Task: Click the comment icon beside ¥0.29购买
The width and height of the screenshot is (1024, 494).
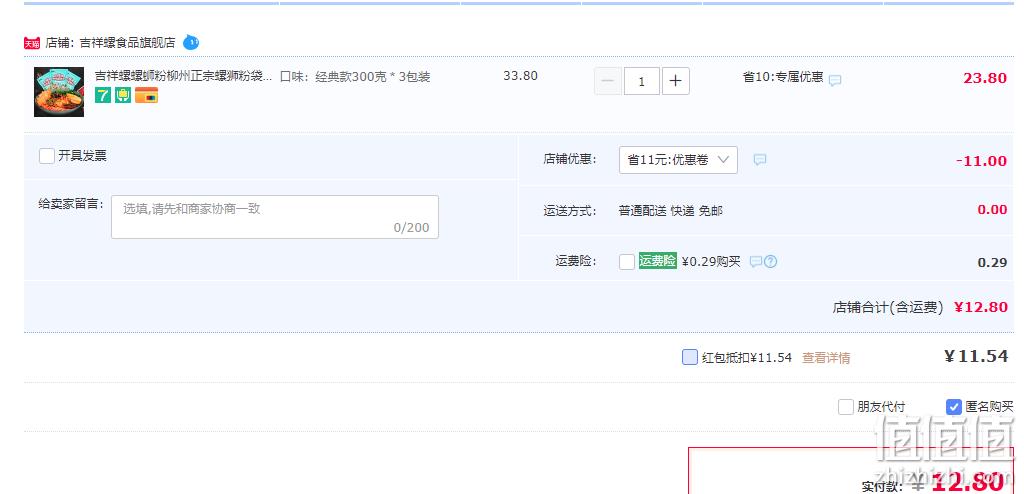Action: tap(756, 262)
